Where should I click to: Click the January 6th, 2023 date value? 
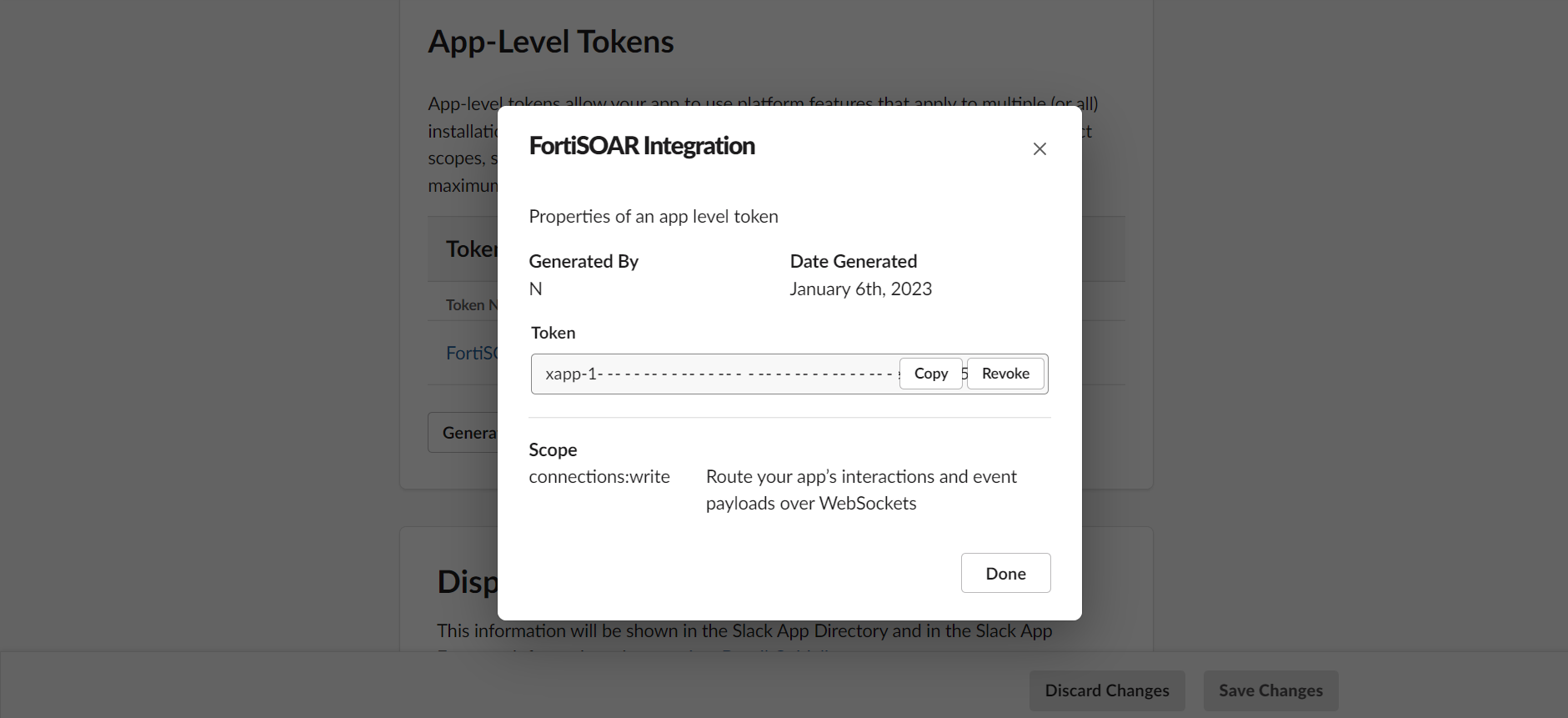click(x=860, y=289)
